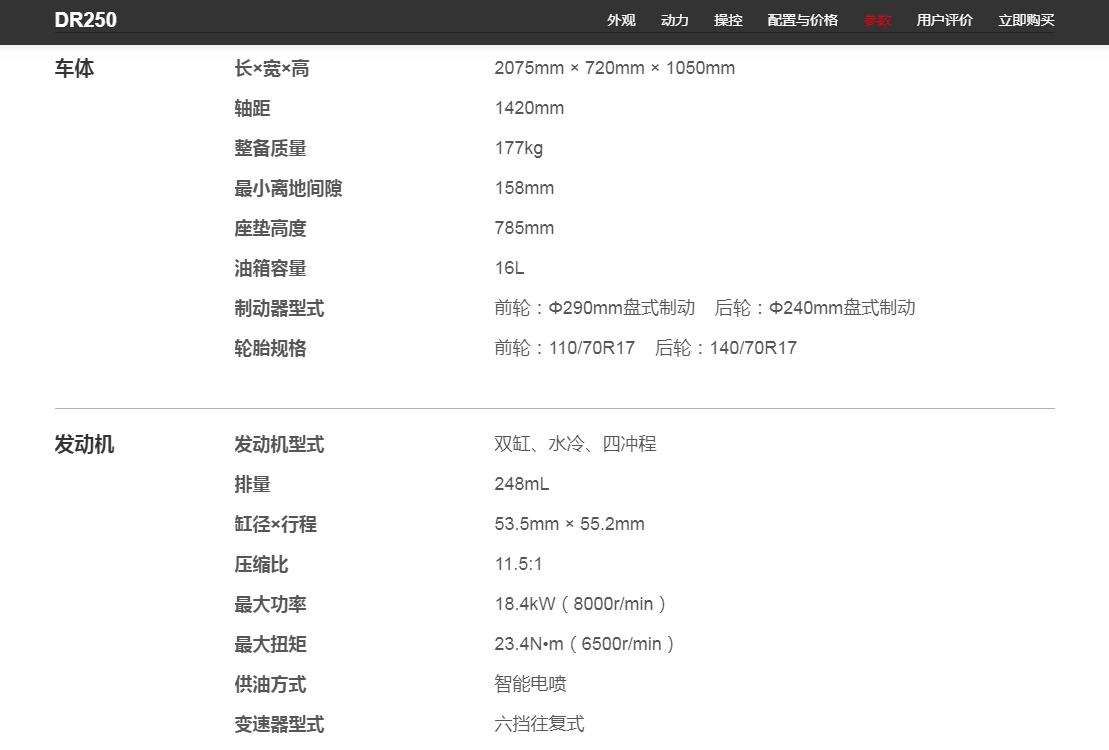Screen dimensions: 1109x750
Task: Click the 立即购买 link
Action: tap(1026, 21)
